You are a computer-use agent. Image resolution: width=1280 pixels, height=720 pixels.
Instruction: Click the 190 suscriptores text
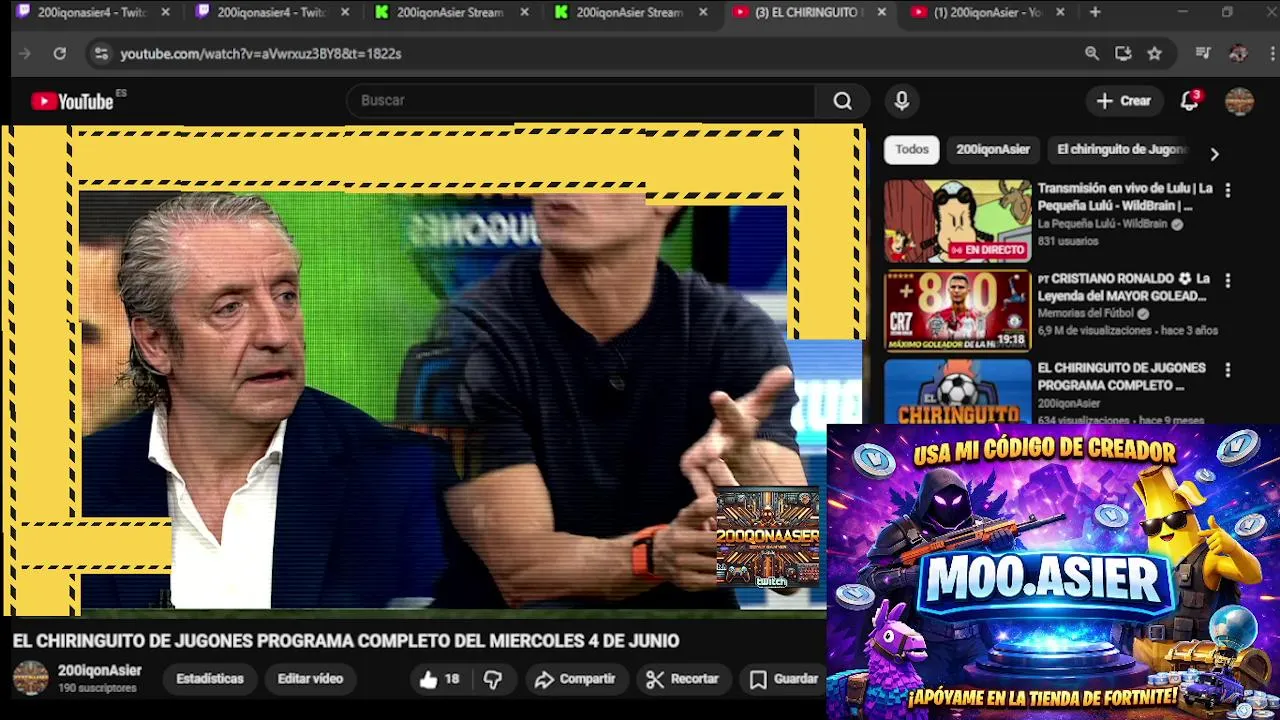point(97,688)
